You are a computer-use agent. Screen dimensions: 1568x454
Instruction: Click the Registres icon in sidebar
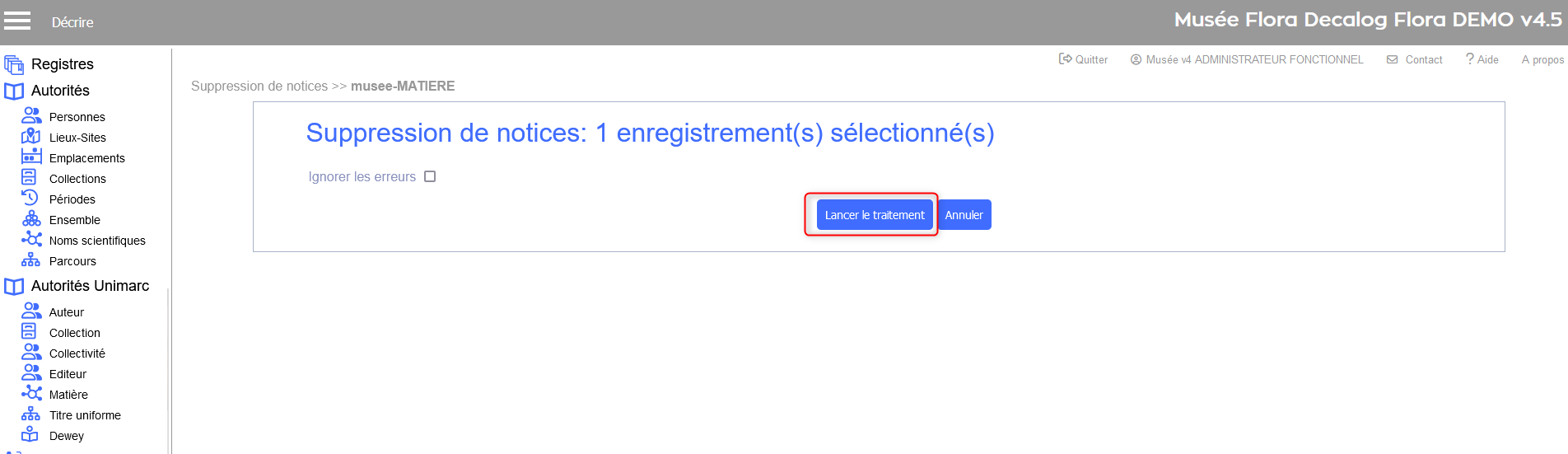click(14, 64)
